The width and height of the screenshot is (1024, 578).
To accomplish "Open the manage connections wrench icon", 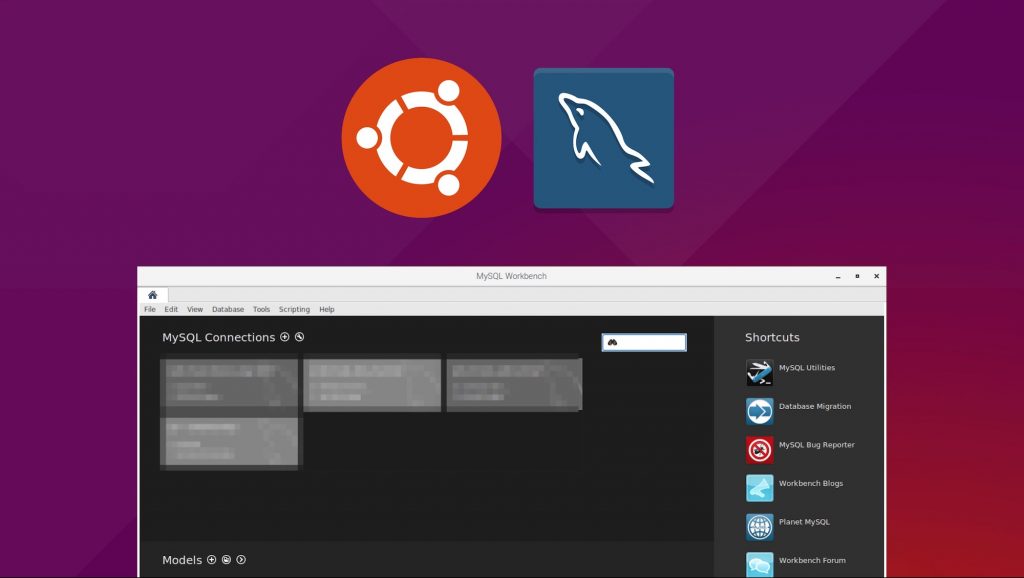I will 299,337.
